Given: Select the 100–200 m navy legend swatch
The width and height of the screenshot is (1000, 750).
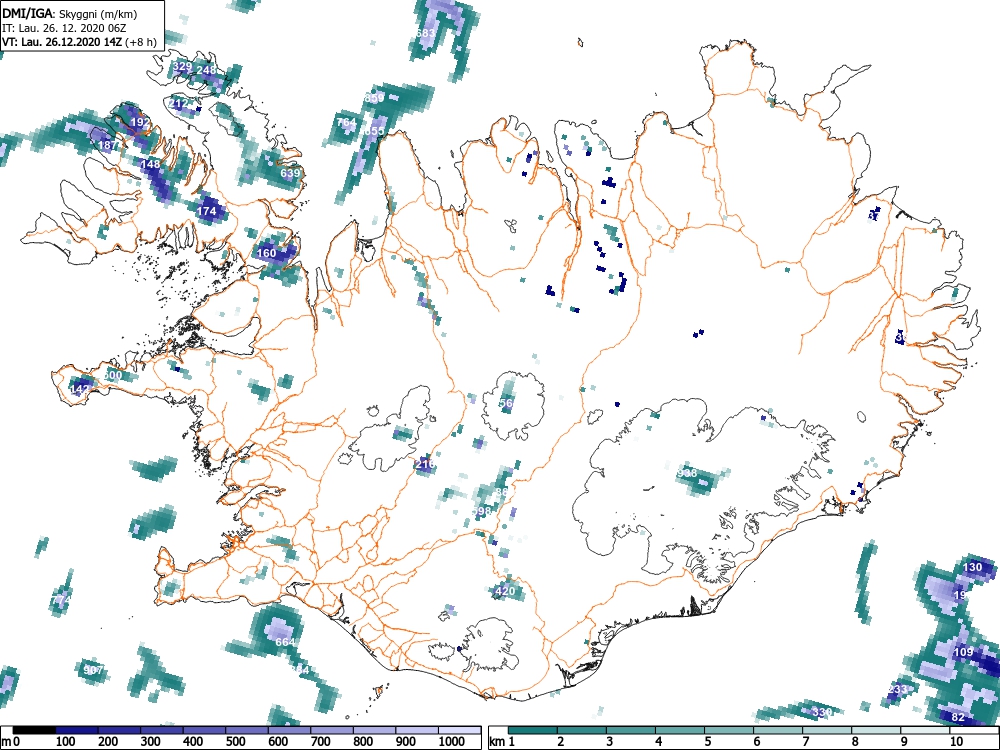Looking at the screenshot, I should coord(77,730).
